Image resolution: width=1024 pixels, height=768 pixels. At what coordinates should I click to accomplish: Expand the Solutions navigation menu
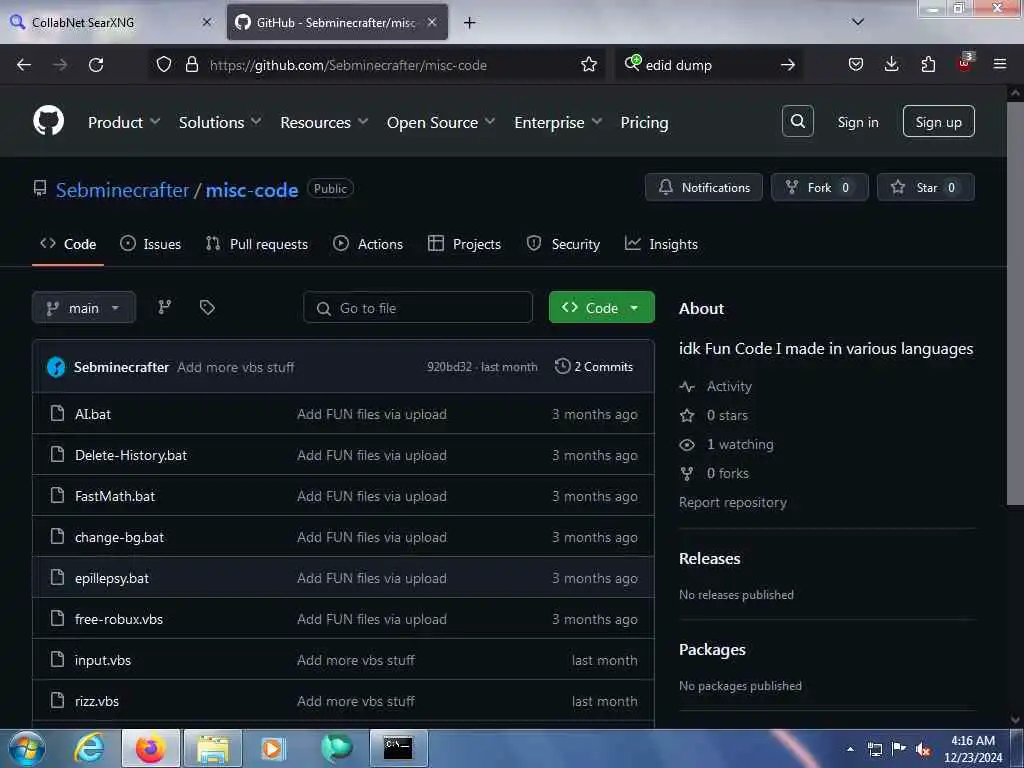click(220, 122)
